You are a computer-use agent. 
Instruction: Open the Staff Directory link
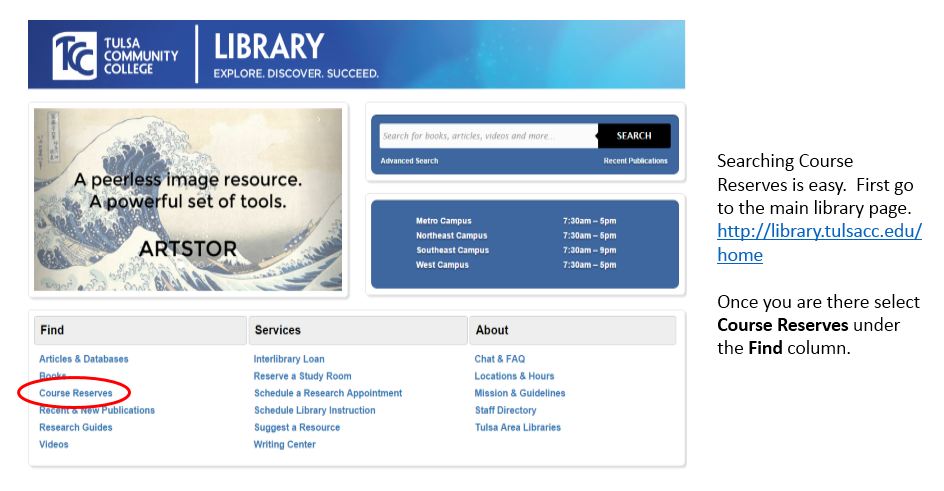506,410
